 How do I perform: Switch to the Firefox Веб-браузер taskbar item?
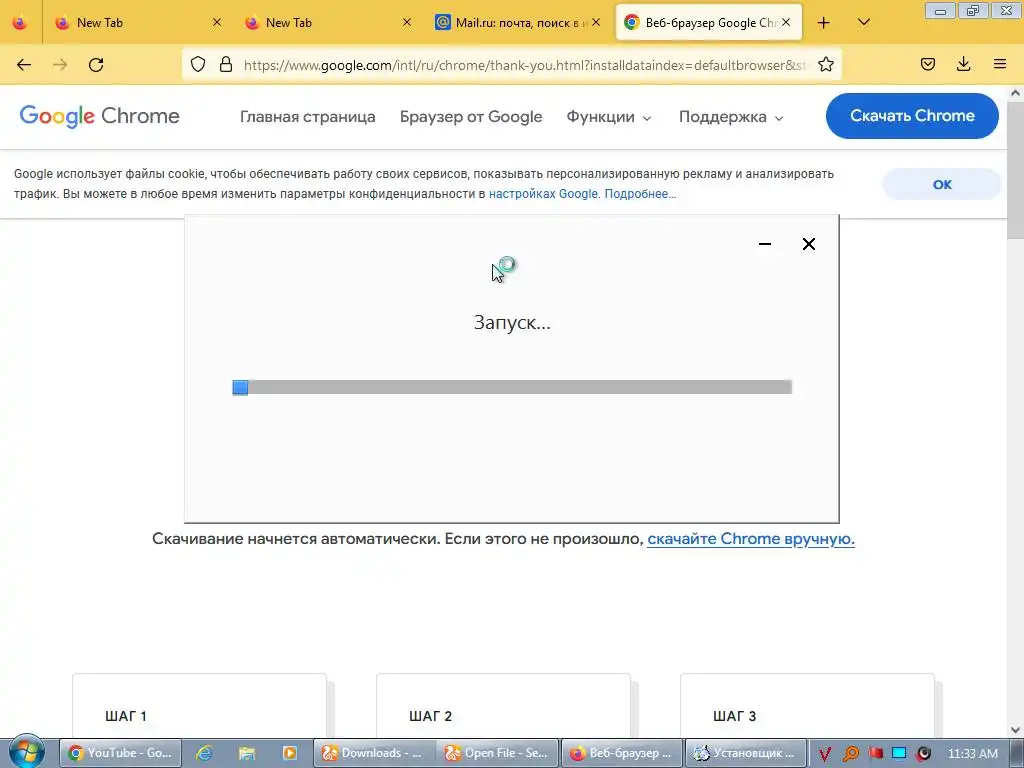pyautogui.click(x=622, y=753)
